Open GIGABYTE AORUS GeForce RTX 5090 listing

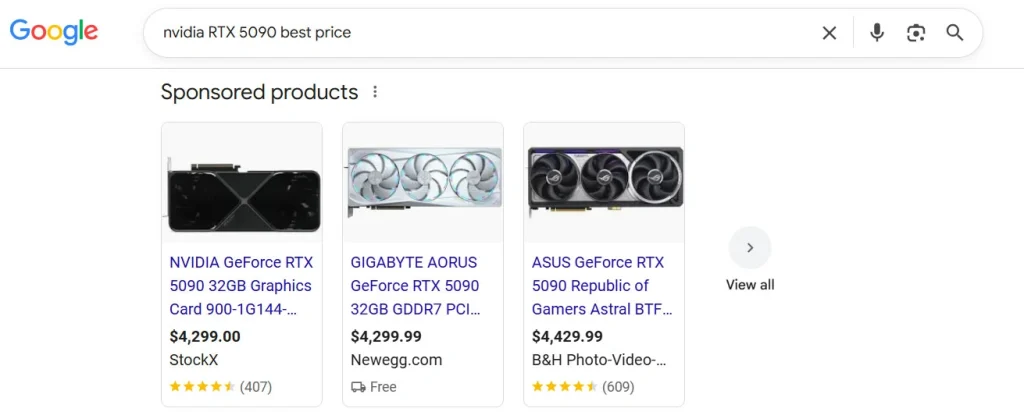pos(415,285)
